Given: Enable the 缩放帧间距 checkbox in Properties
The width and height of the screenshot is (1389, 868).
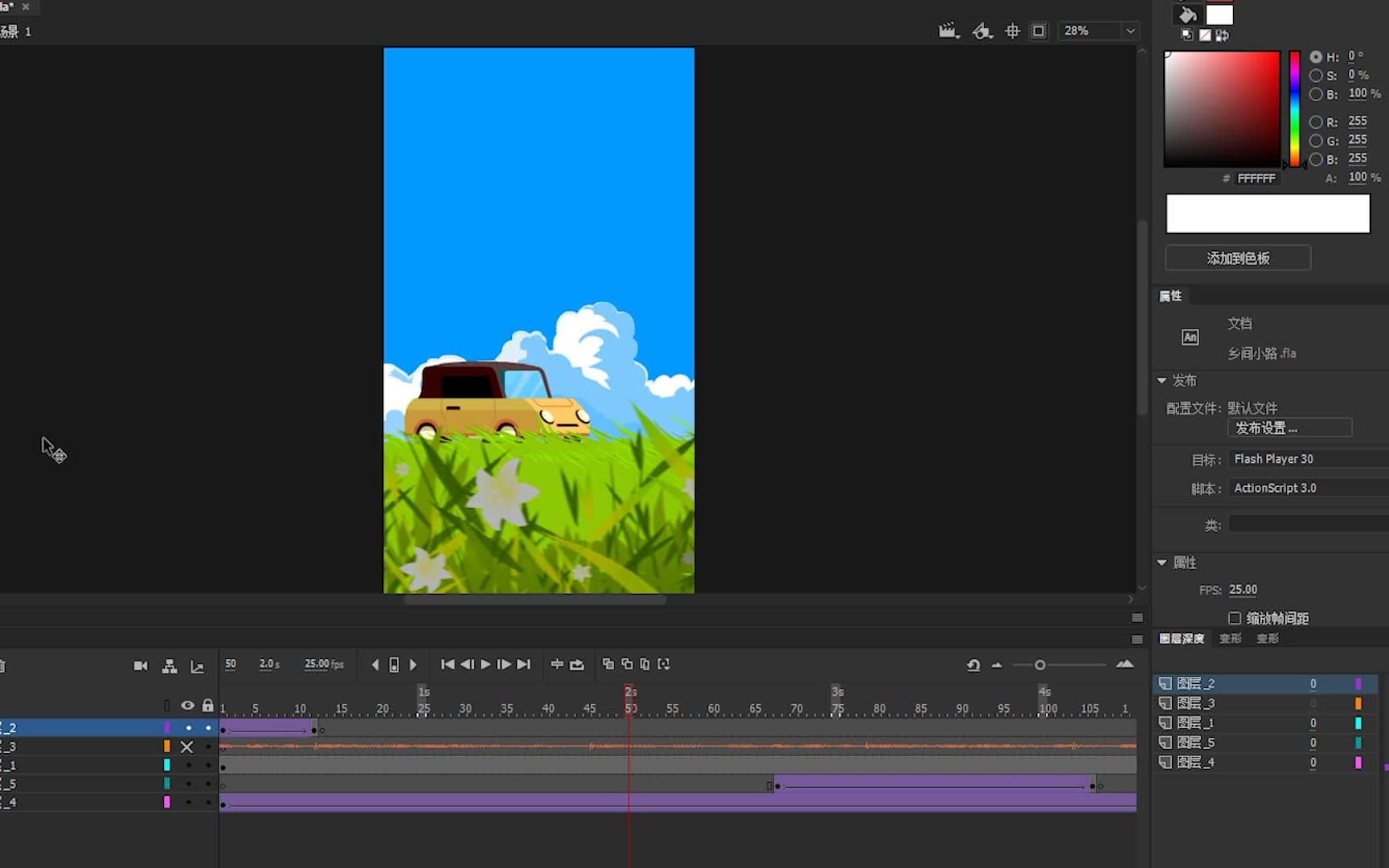Looking at the screenshot, I should tap(1235, 618).
